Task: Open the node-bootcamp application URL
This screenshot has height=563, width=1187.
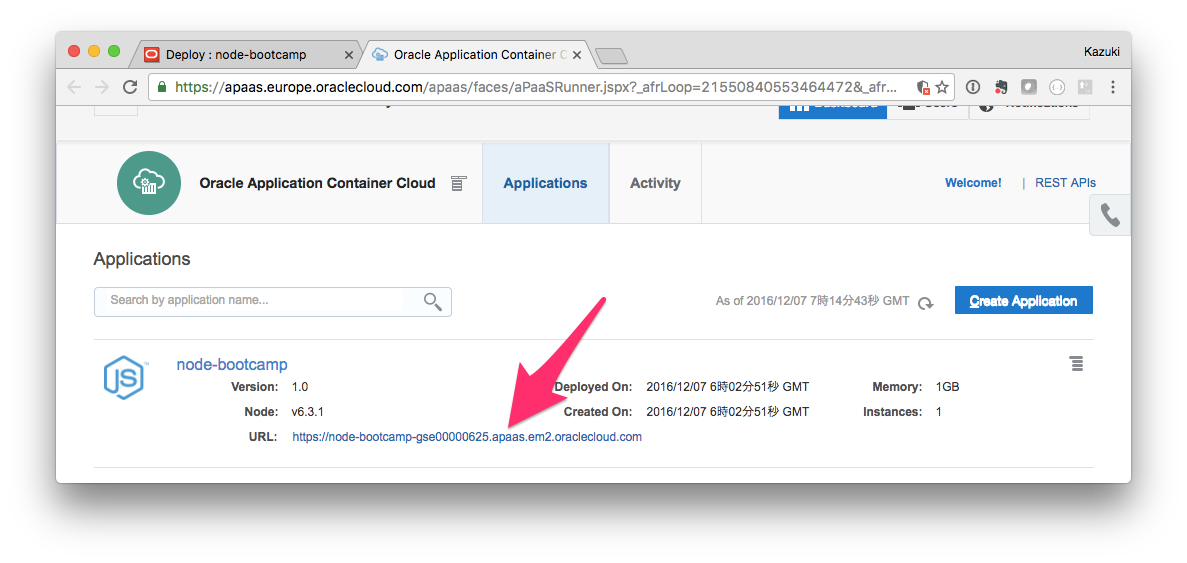Action: click(x=467, y=437)
